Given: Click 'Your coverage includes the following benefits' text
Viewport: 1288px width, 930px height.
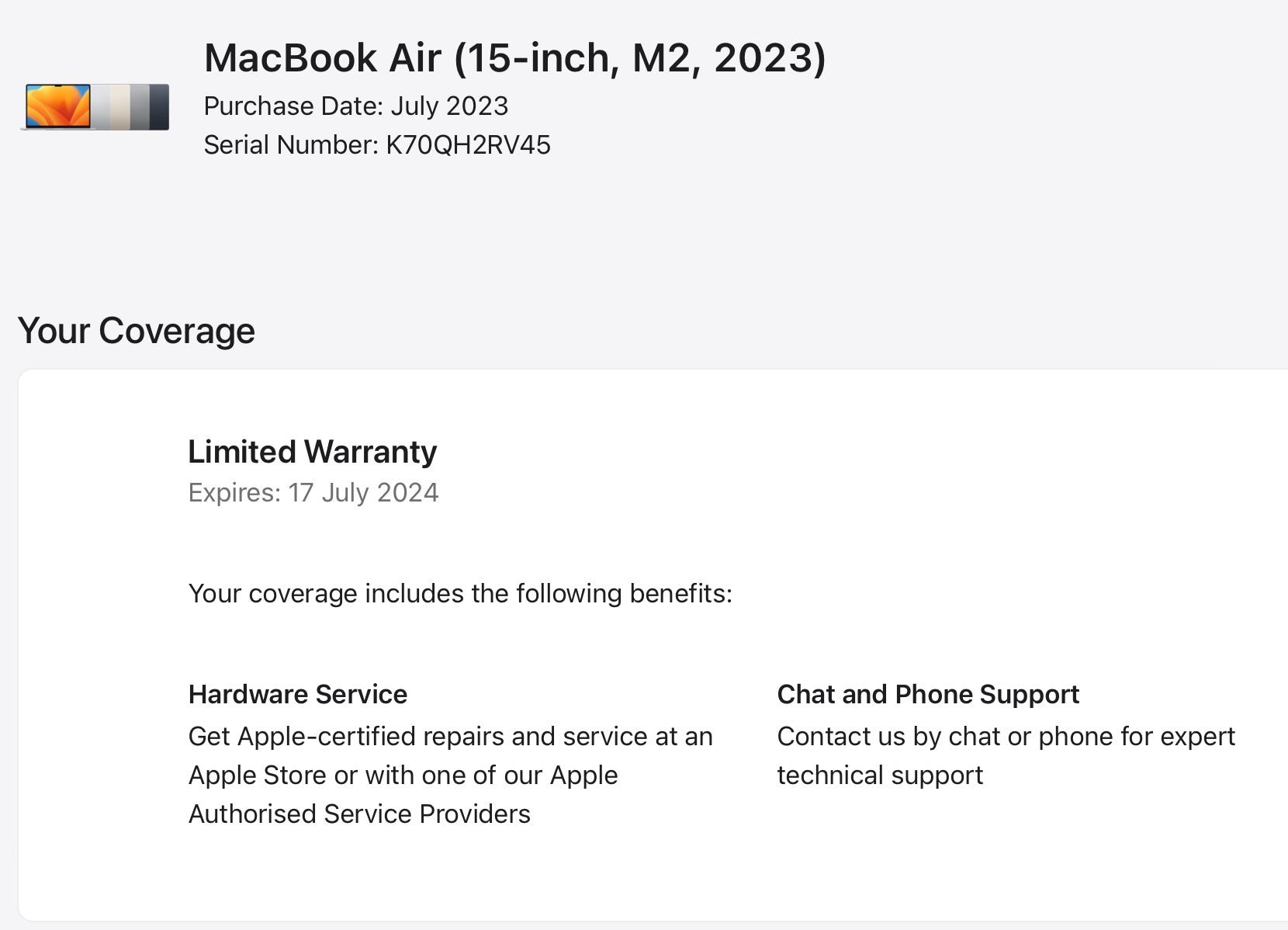Looking at the screenshot, I should [x=459, y=594].
